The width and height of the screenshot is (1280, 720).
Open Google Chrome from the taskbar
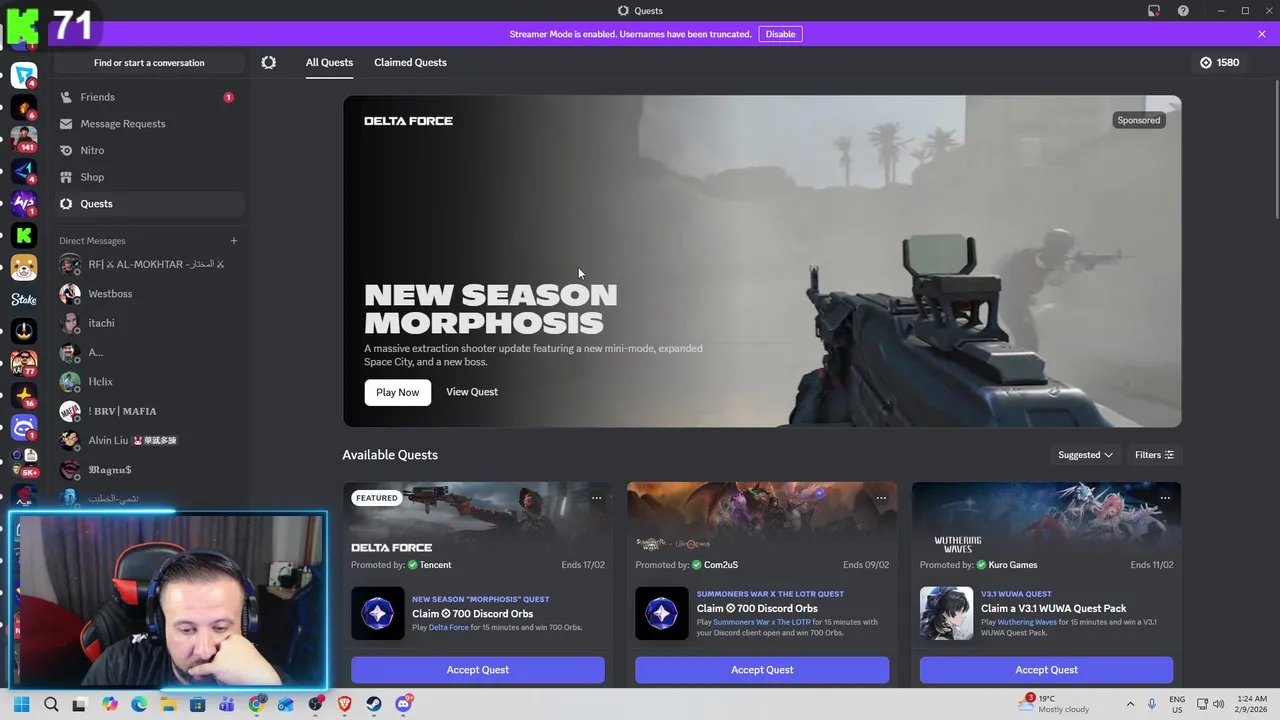pos(256,704)
